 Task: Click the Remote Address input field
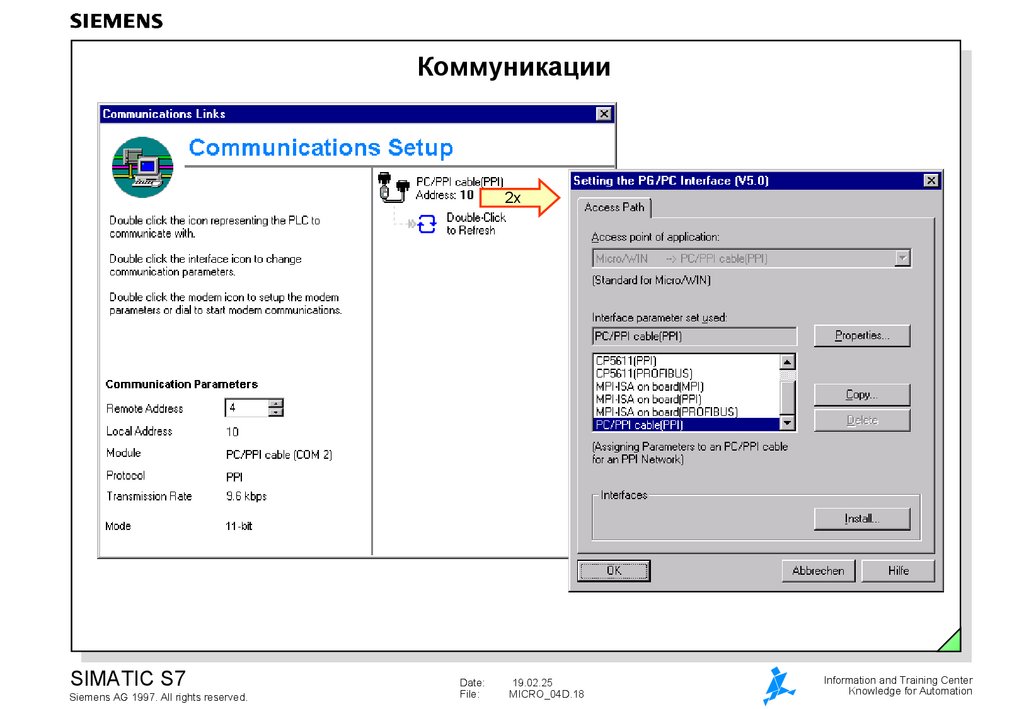click(246, 407)
